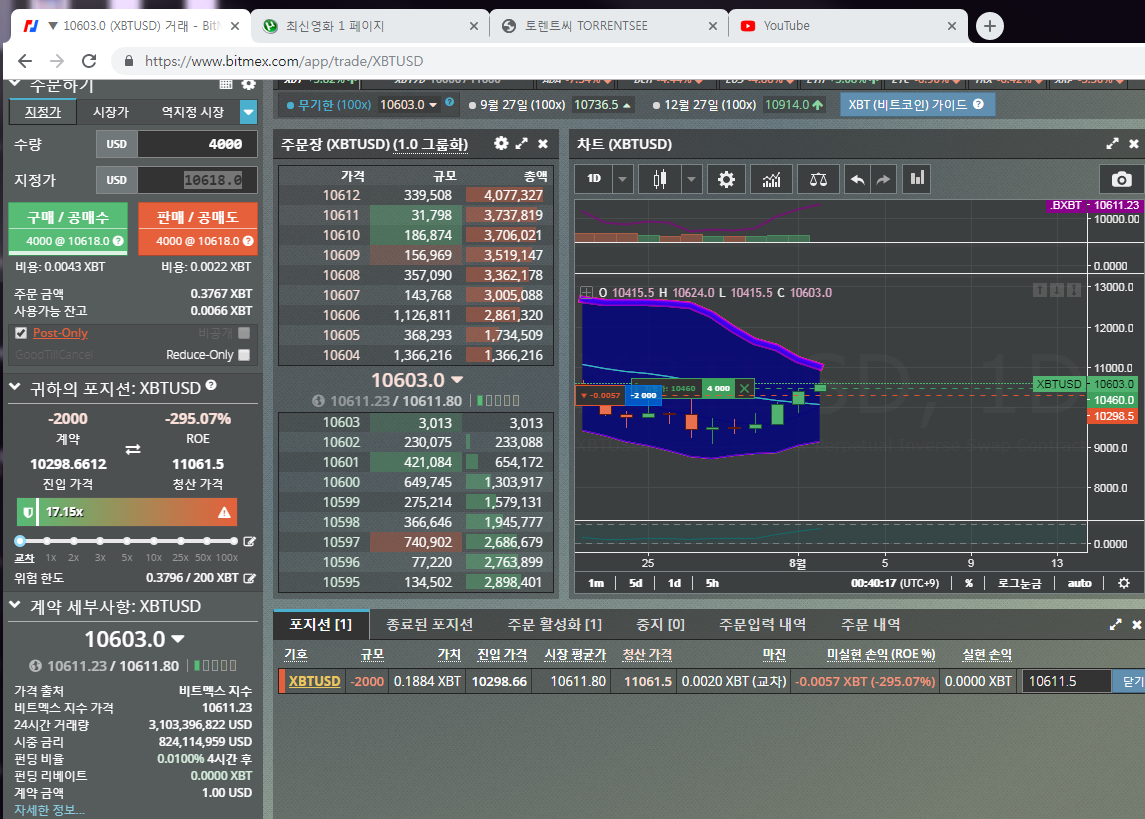This screenshot has width=1145, height=819.
Task: Redo the chart action
Action: point(883,179)
